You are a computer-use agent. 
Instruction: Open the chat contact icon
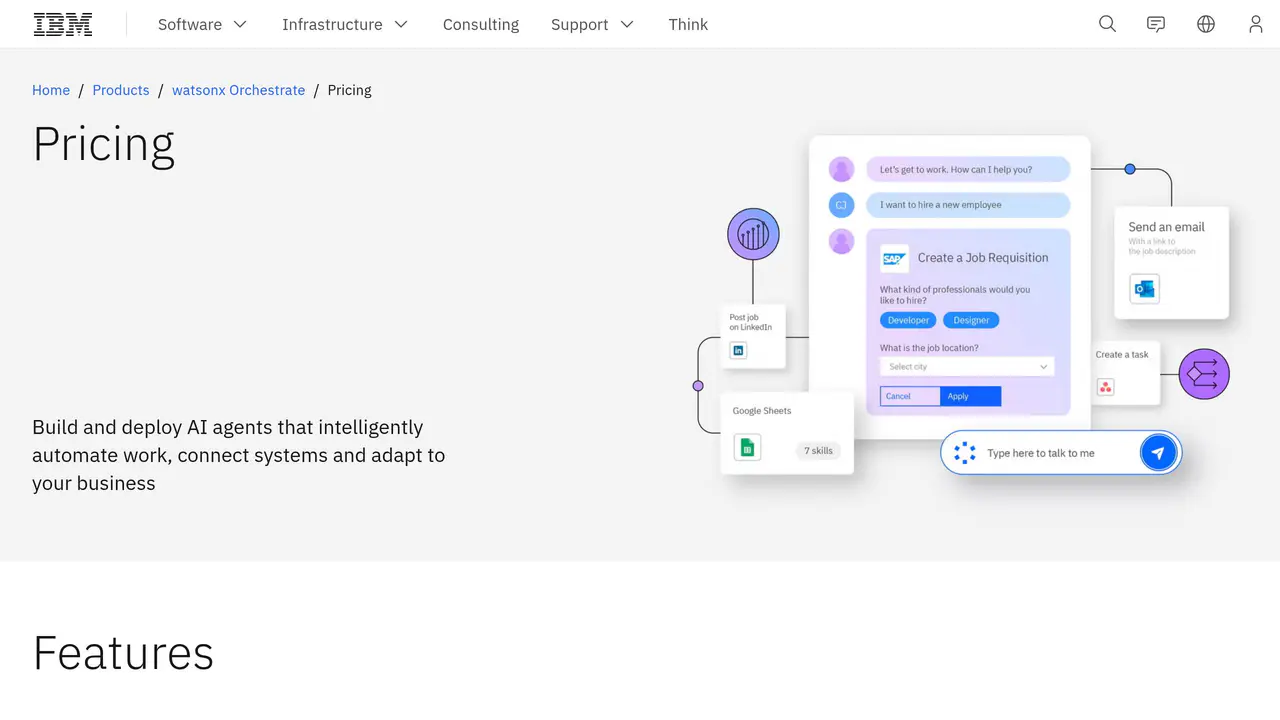tap(1156, 24)
